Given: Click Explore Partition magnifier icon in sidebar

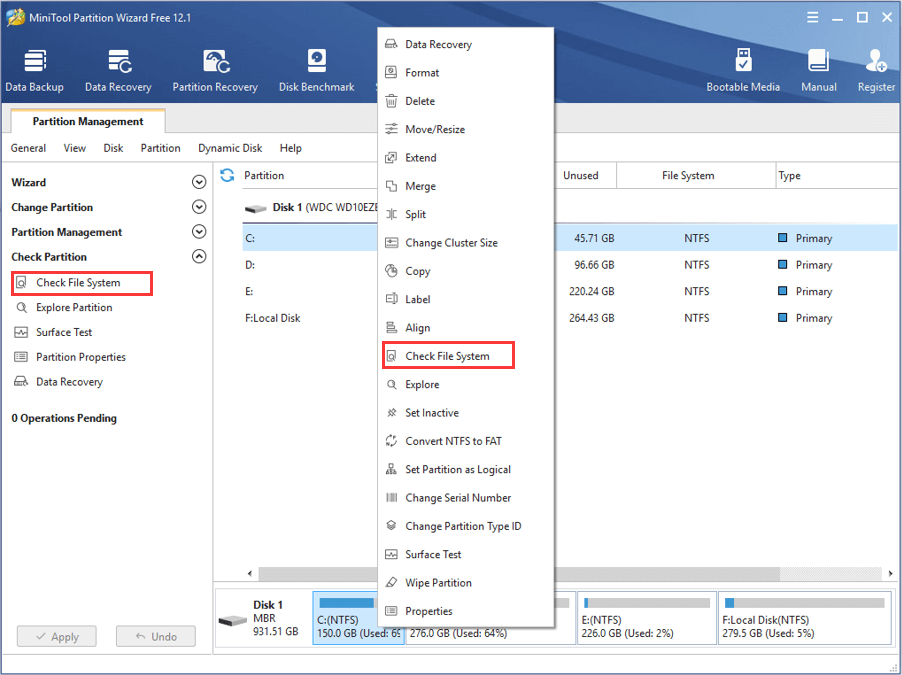Looking at the screenshot, I should tap(21, 307).
